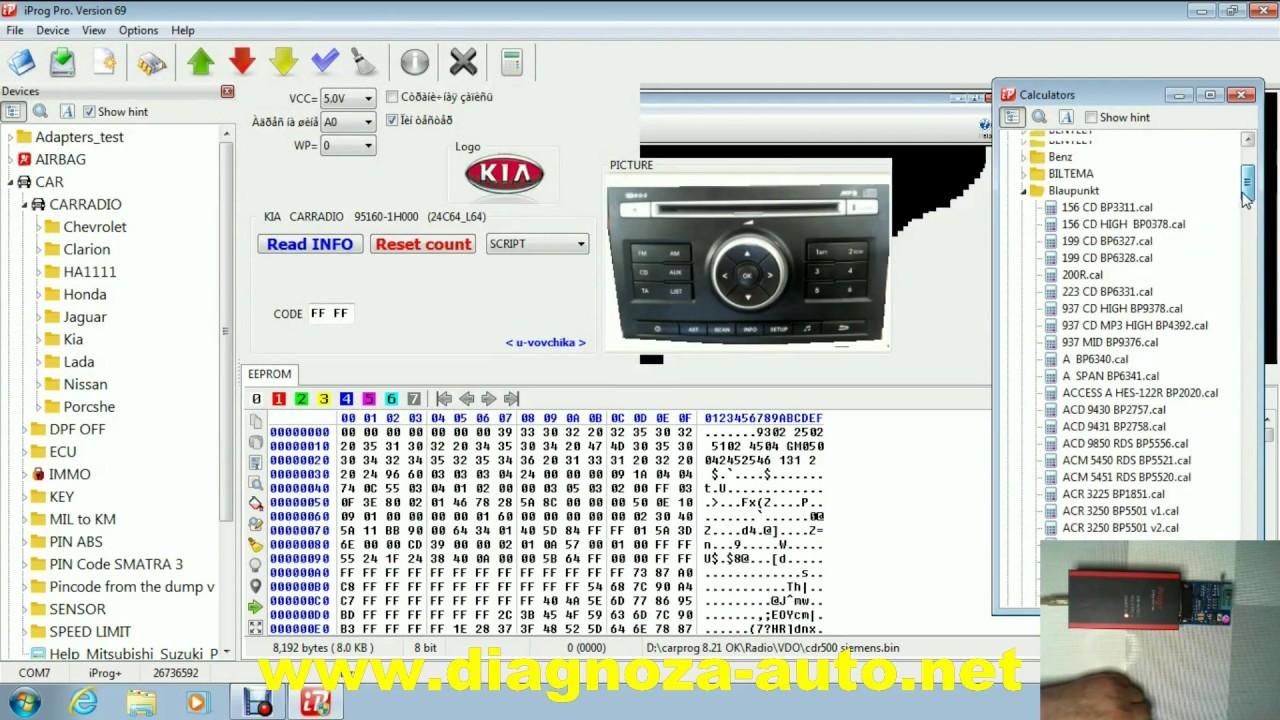Click the find magnifier icon beside hex editor

pyautogui.click(x=255, y=483)
